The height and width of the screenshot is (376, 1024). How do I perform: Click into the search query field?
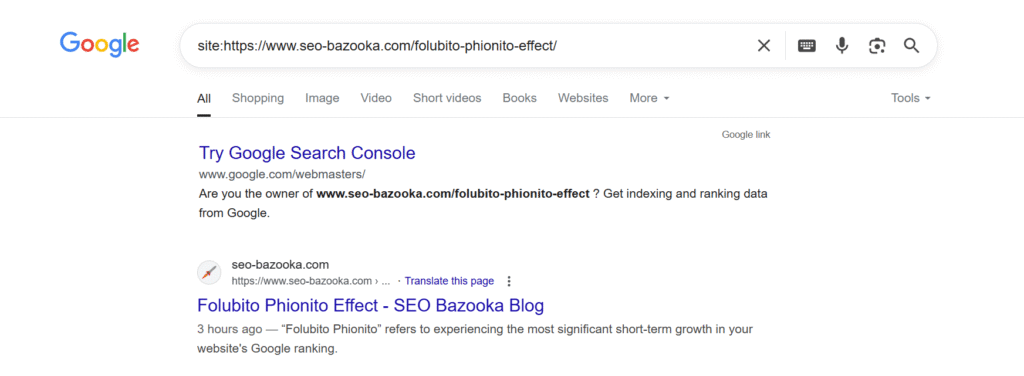(x=470, y=46)
